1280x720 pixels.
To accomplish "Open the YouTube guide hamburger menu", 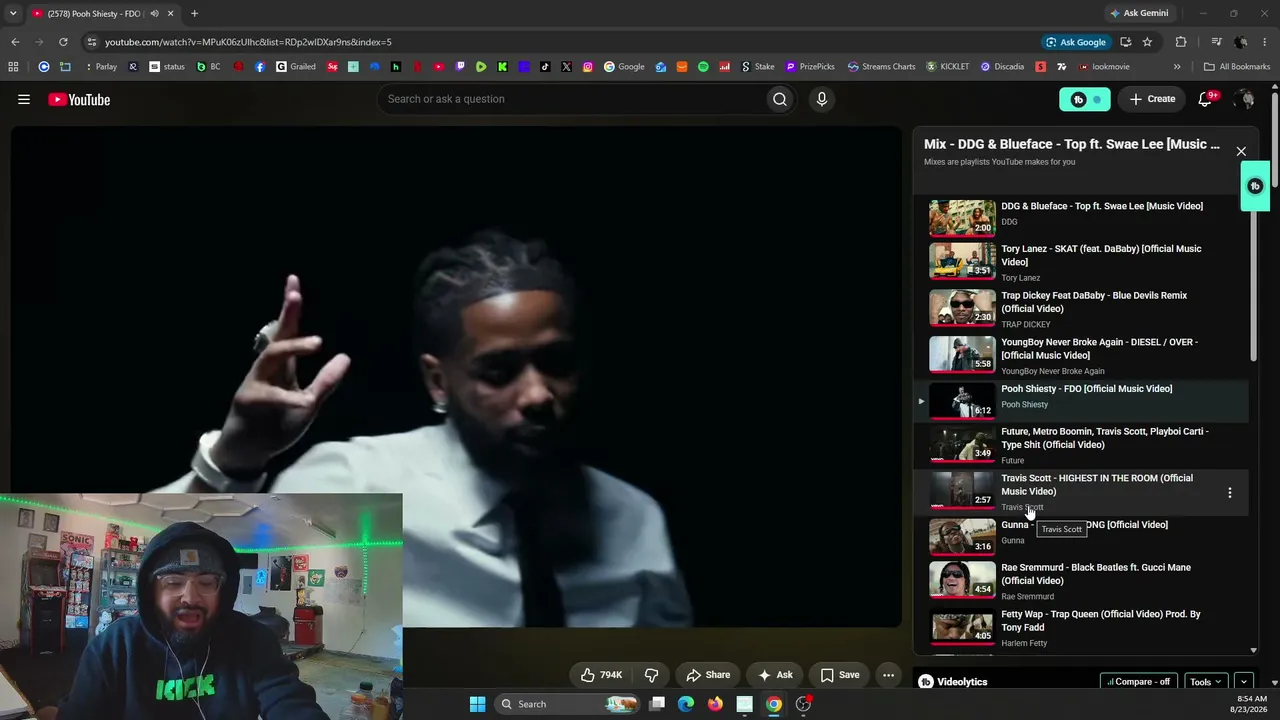I will pos(24,99).
